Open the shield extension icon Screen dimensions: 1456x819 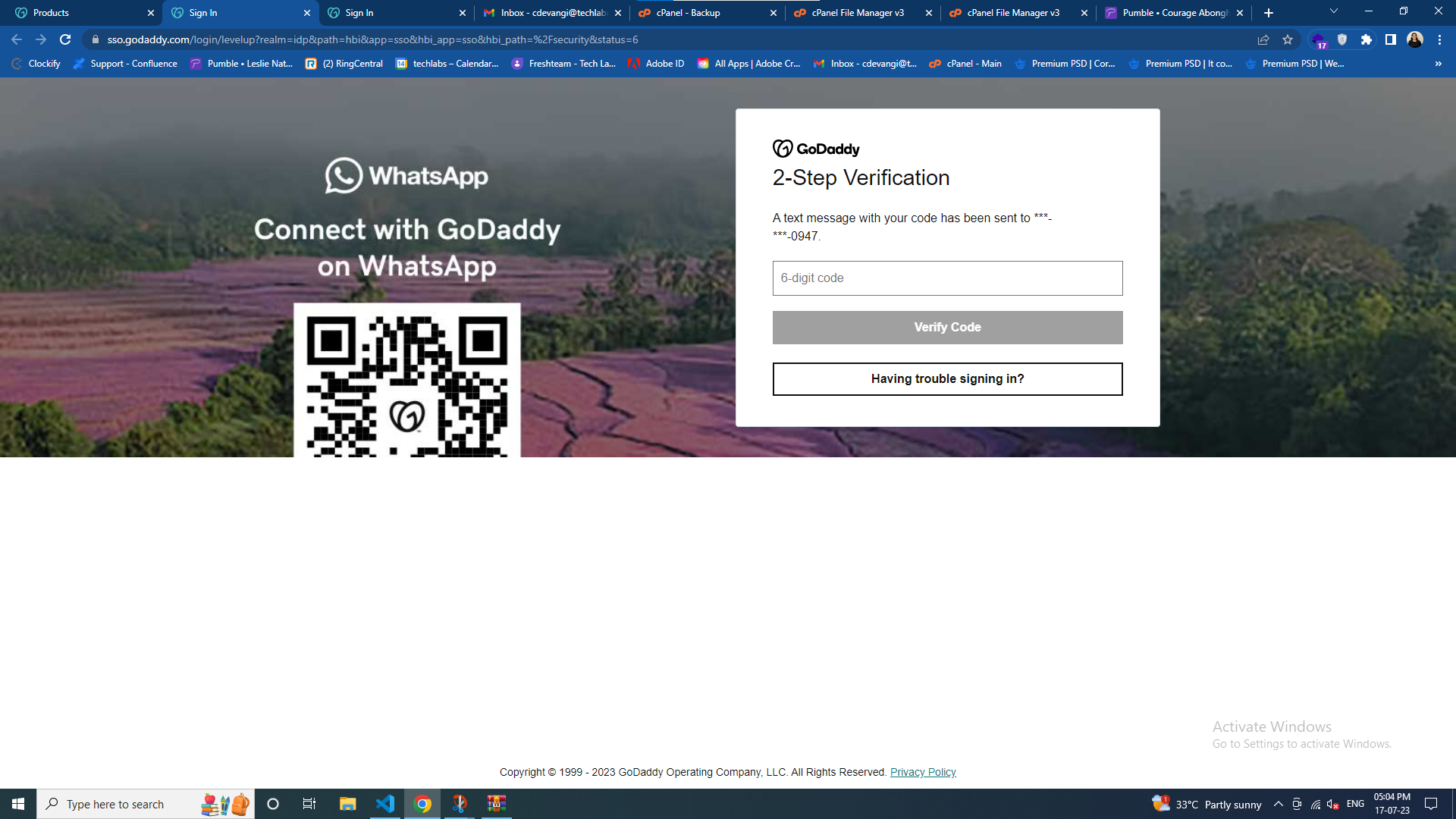1342,39
